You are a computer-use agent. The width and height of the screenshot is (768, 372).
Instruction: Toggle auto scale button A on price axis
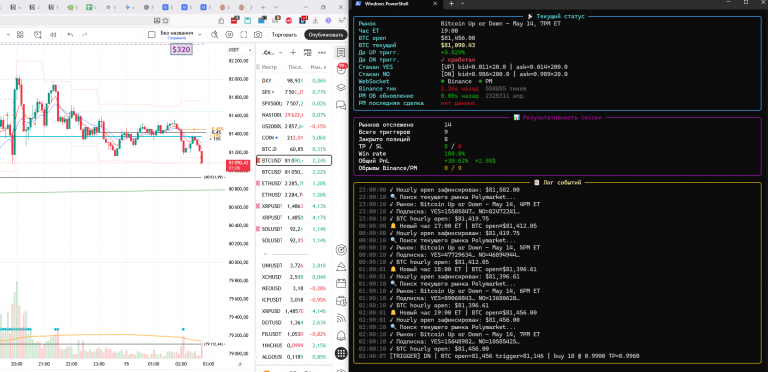(x=240, y=364)
